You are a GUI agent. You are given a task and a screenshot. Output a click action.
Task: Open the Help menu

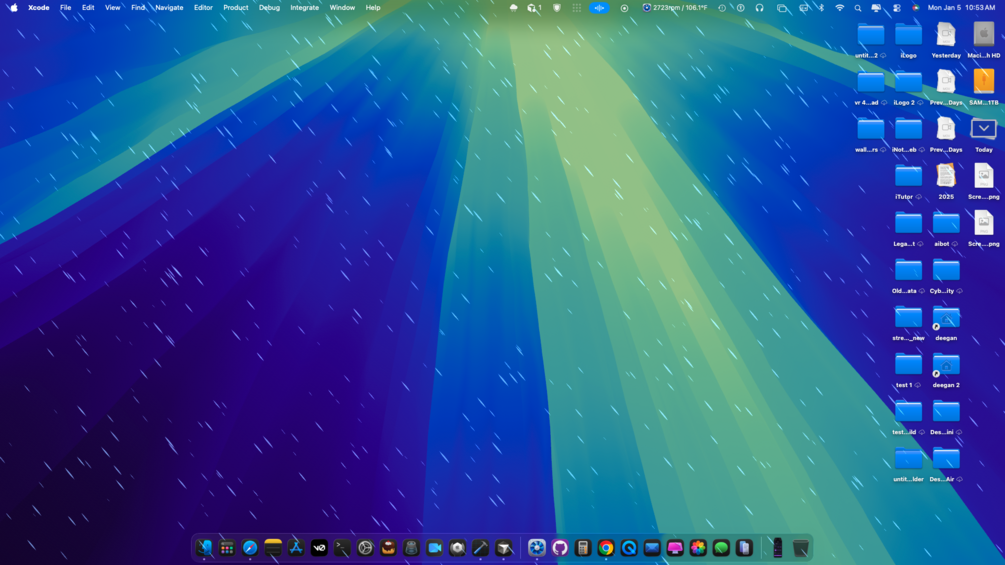click(373, 8)
